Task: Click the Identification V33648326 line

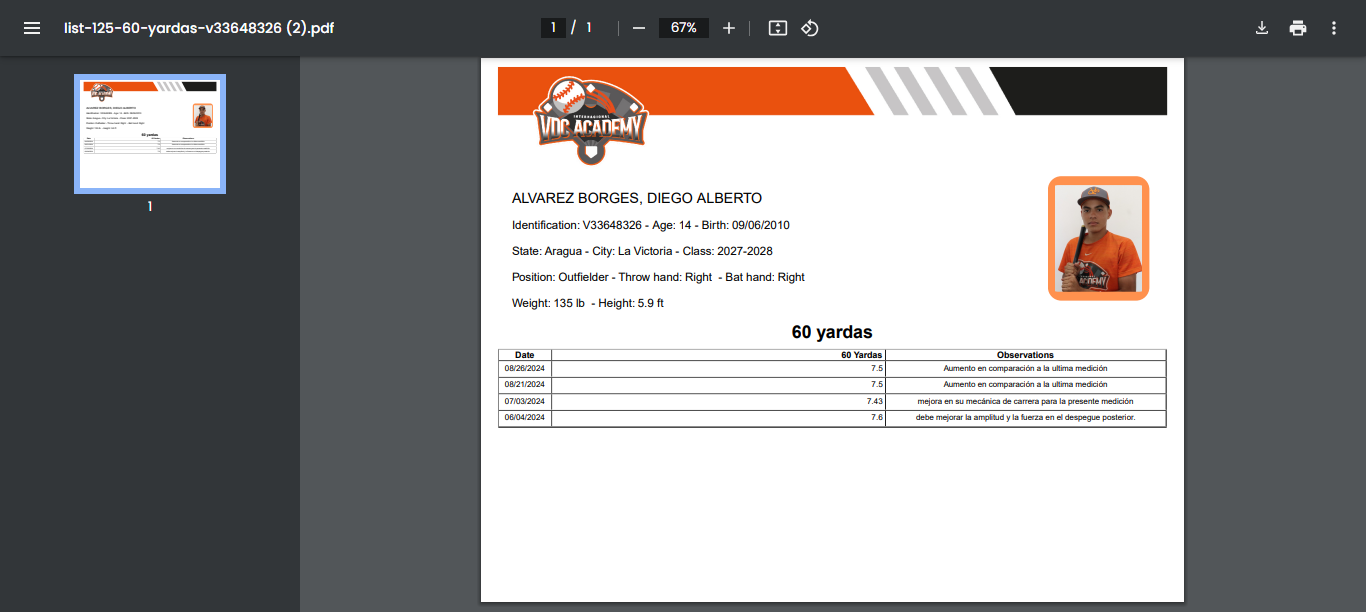Action: coord(651,225)
